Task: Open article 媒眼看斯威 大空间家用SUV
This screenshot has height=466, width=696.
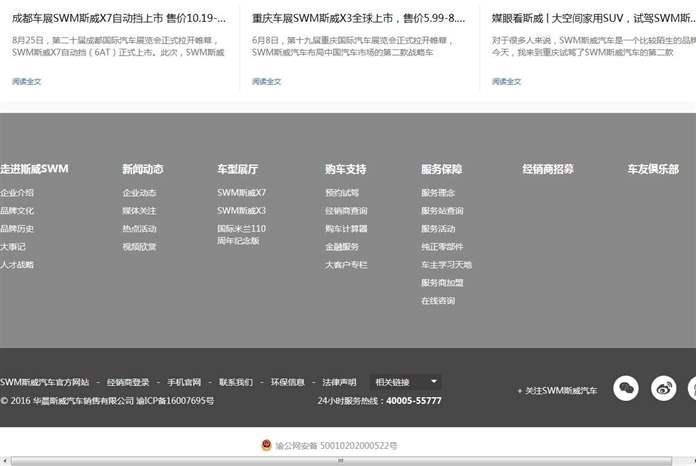Action: (x=593, y=18)
